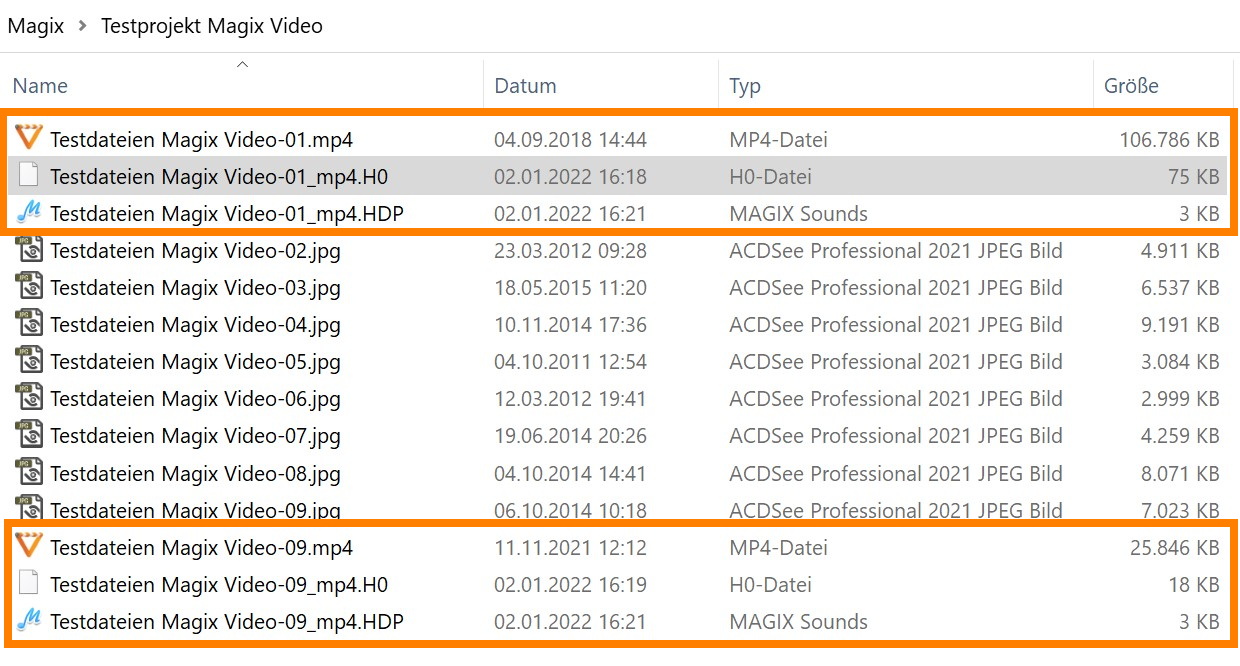Click the size value 4.259 KB
This screenshot has height=666, width=1240.
click(x=1180, y=436)
